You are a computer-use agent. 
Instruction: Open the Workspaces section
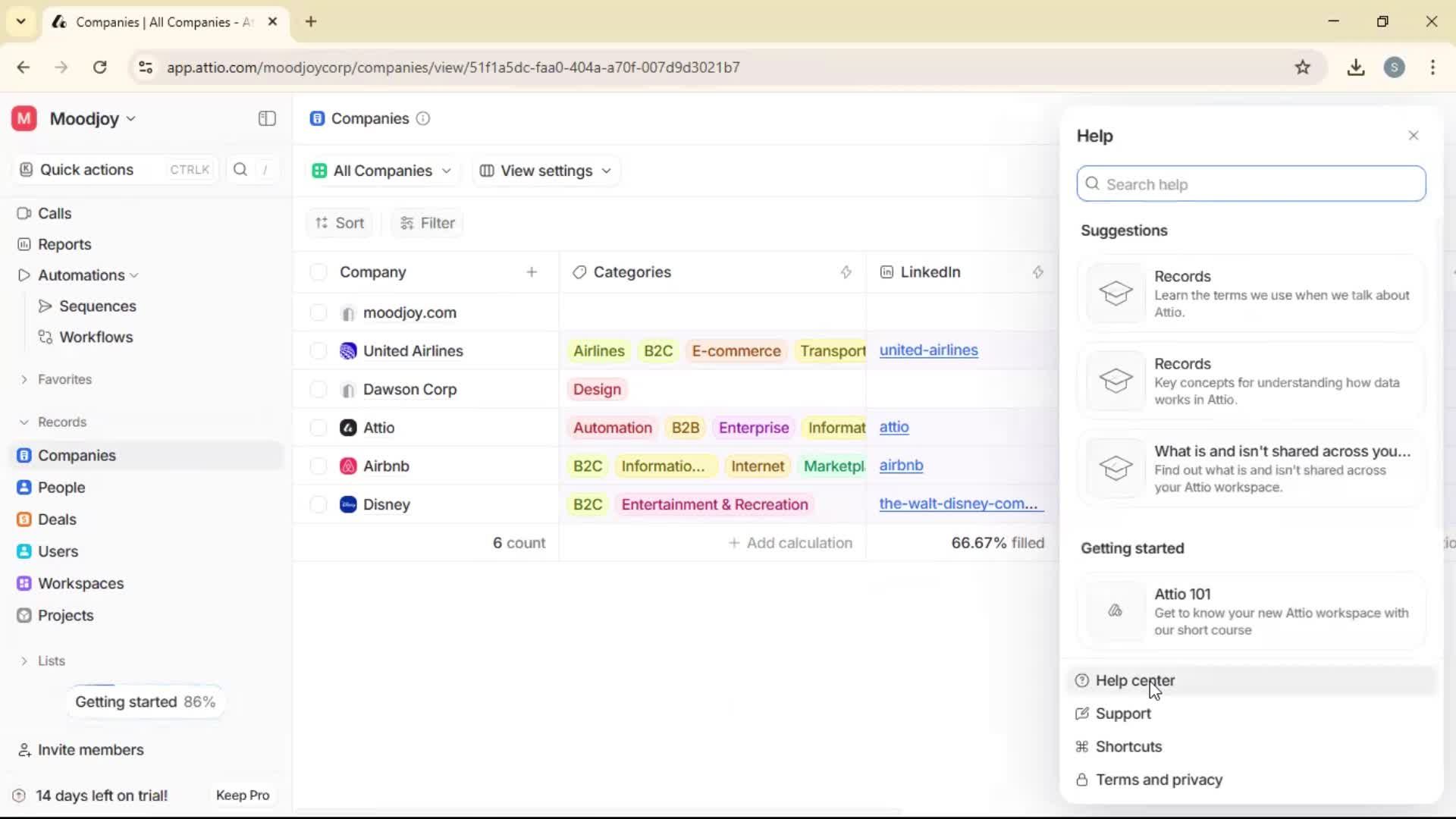pyautogui.click(x=82, y=583)
